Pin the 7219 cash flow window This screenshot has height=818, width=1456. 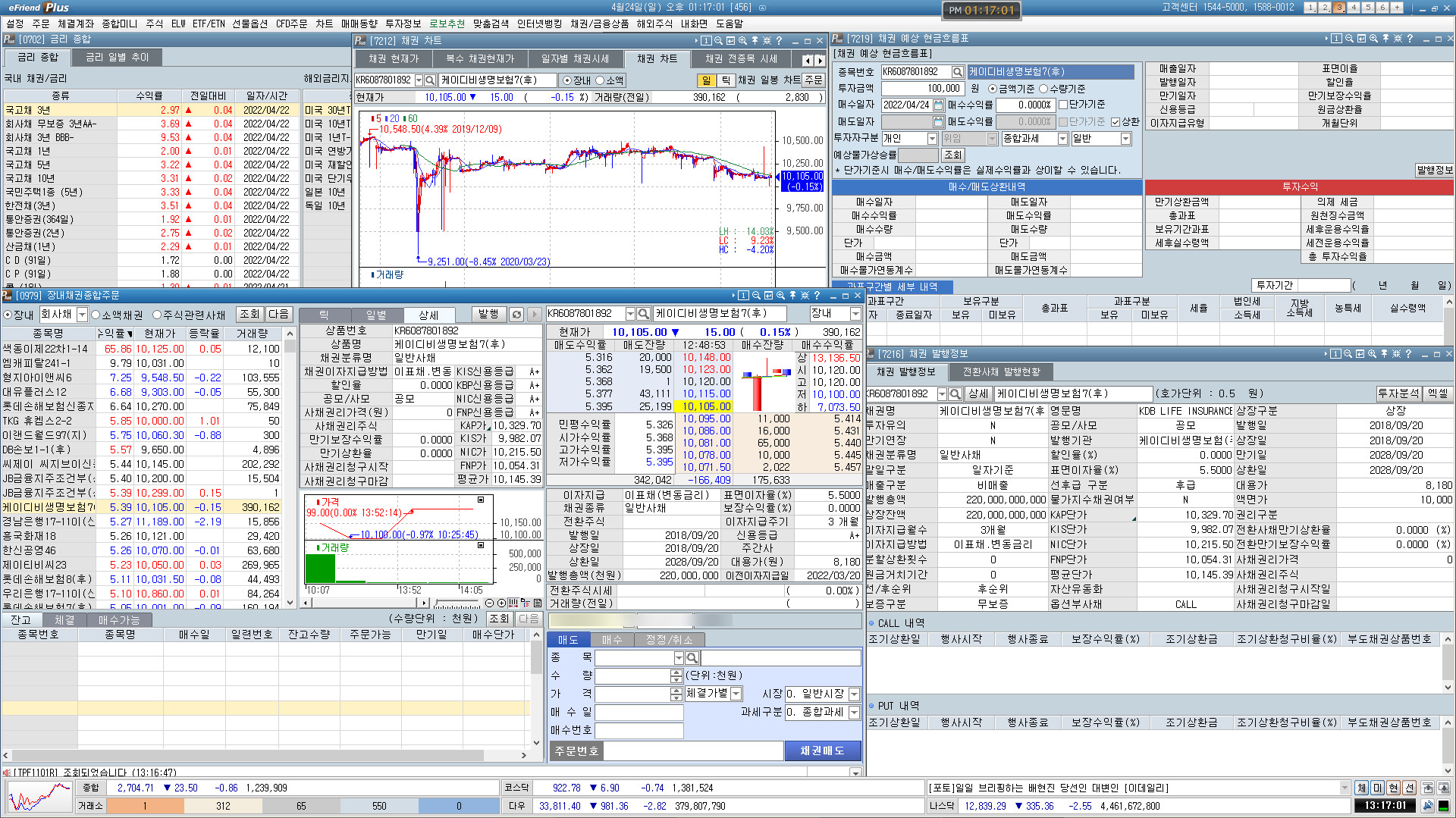click(1385, 39)
